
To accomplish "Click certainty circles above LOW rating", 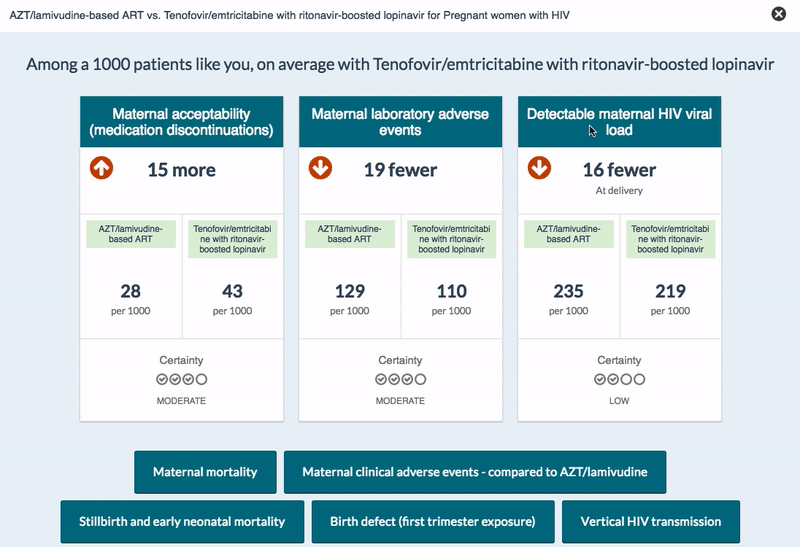I will pyautogui.click(x=619, y=379).
